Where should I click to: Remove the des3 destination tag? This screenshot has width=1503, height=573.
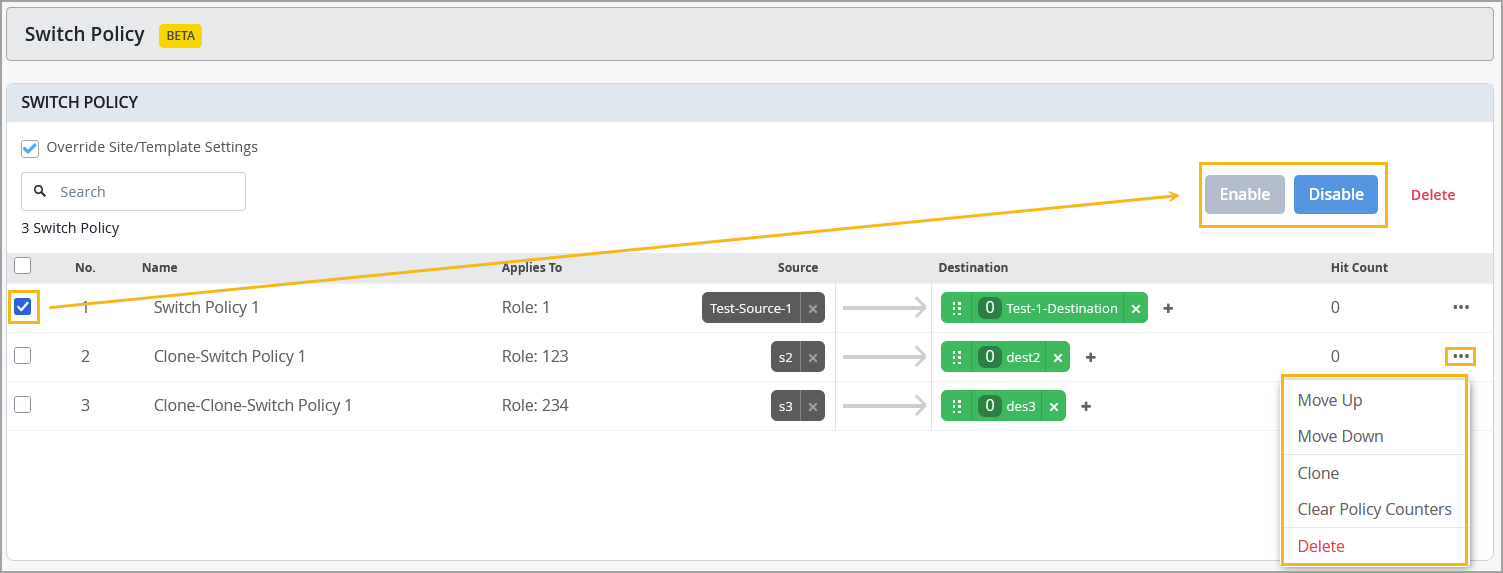pyautogui.click(x=1054, y=406)
